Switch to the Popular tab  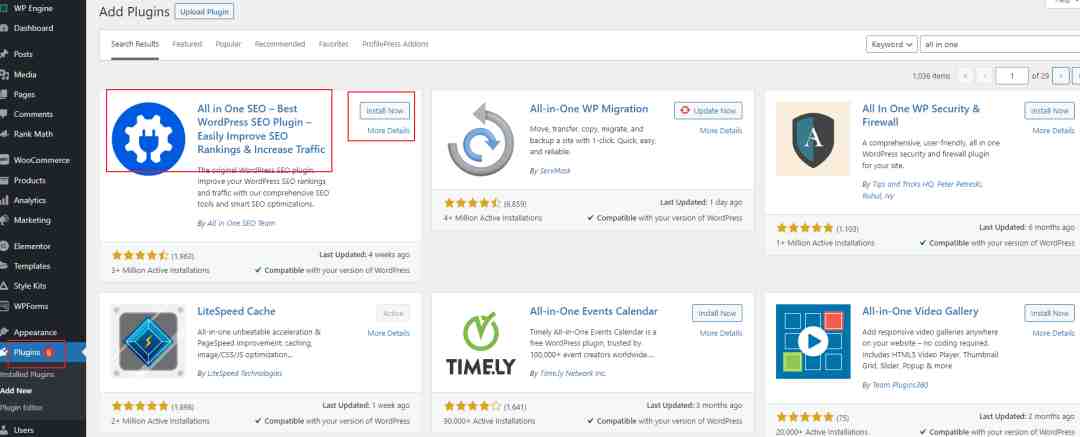229,44
